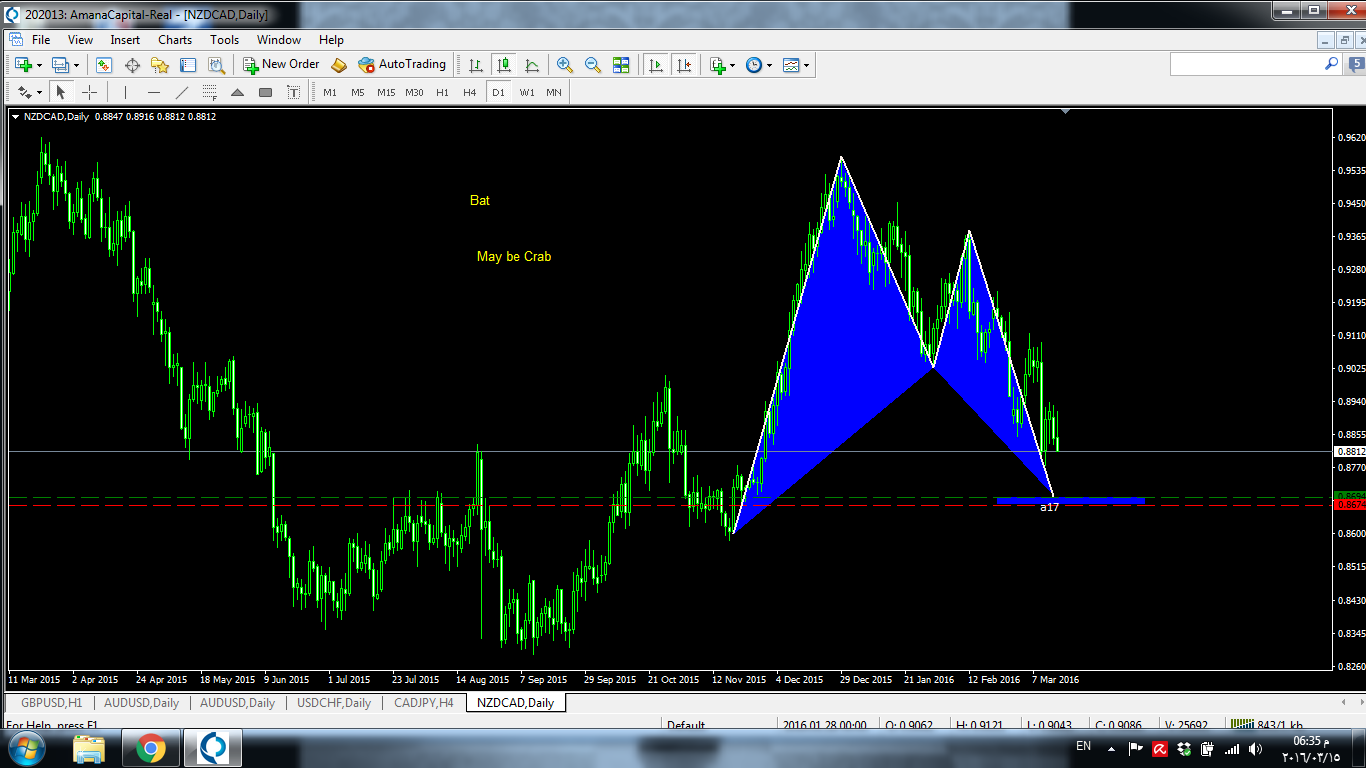Screen dimensions: 1366x768
Task: Open the Charts menu
Action: [x=175, y=40]
